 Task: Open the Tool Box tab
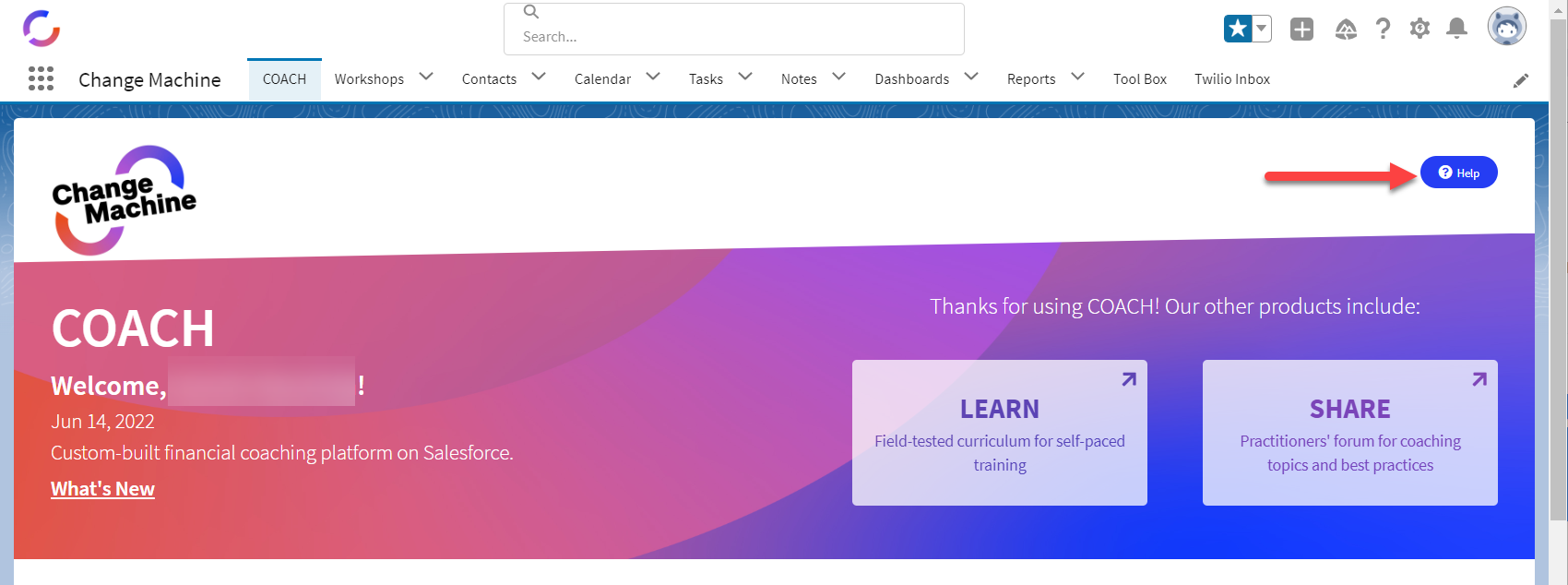point(1140,79)
